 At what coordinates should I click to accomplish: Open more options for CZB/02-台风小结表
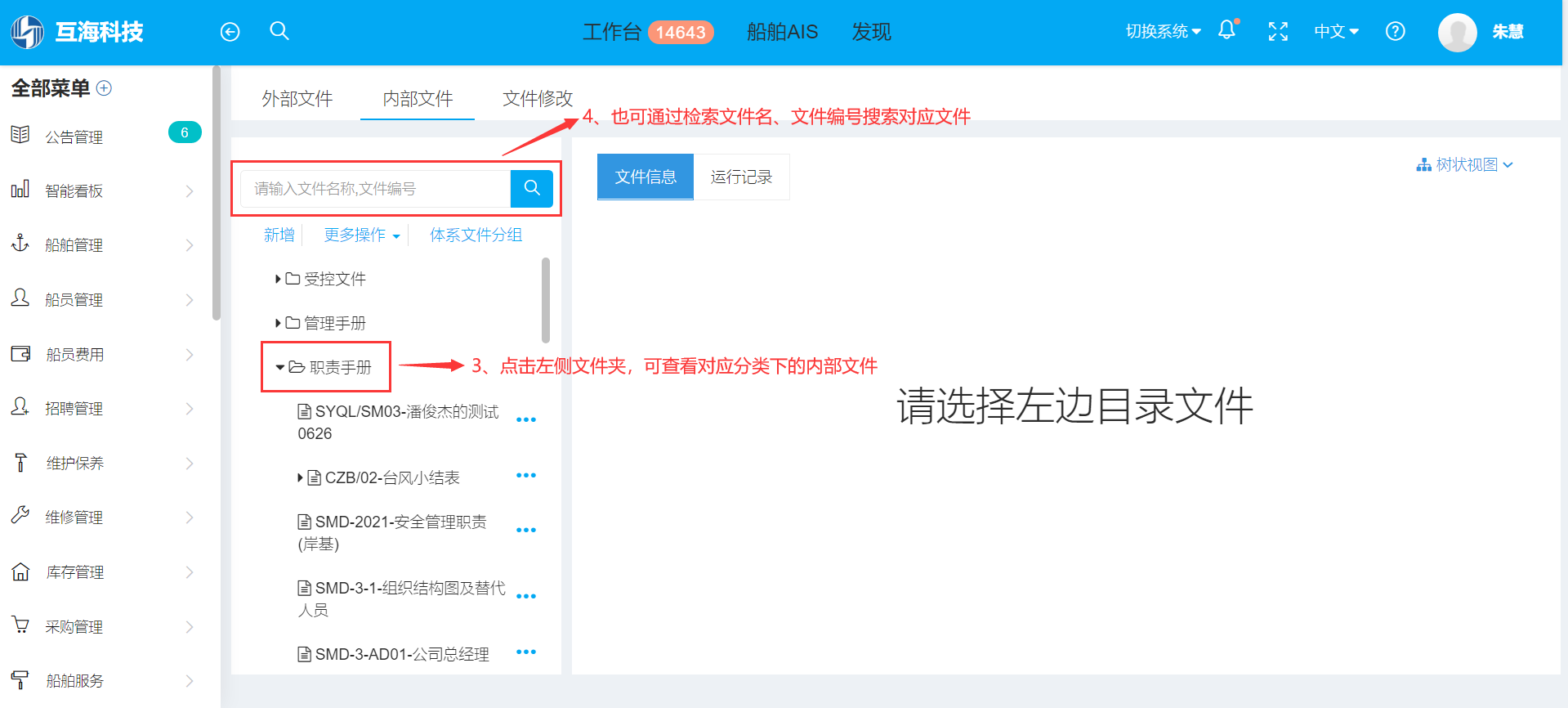526,476
